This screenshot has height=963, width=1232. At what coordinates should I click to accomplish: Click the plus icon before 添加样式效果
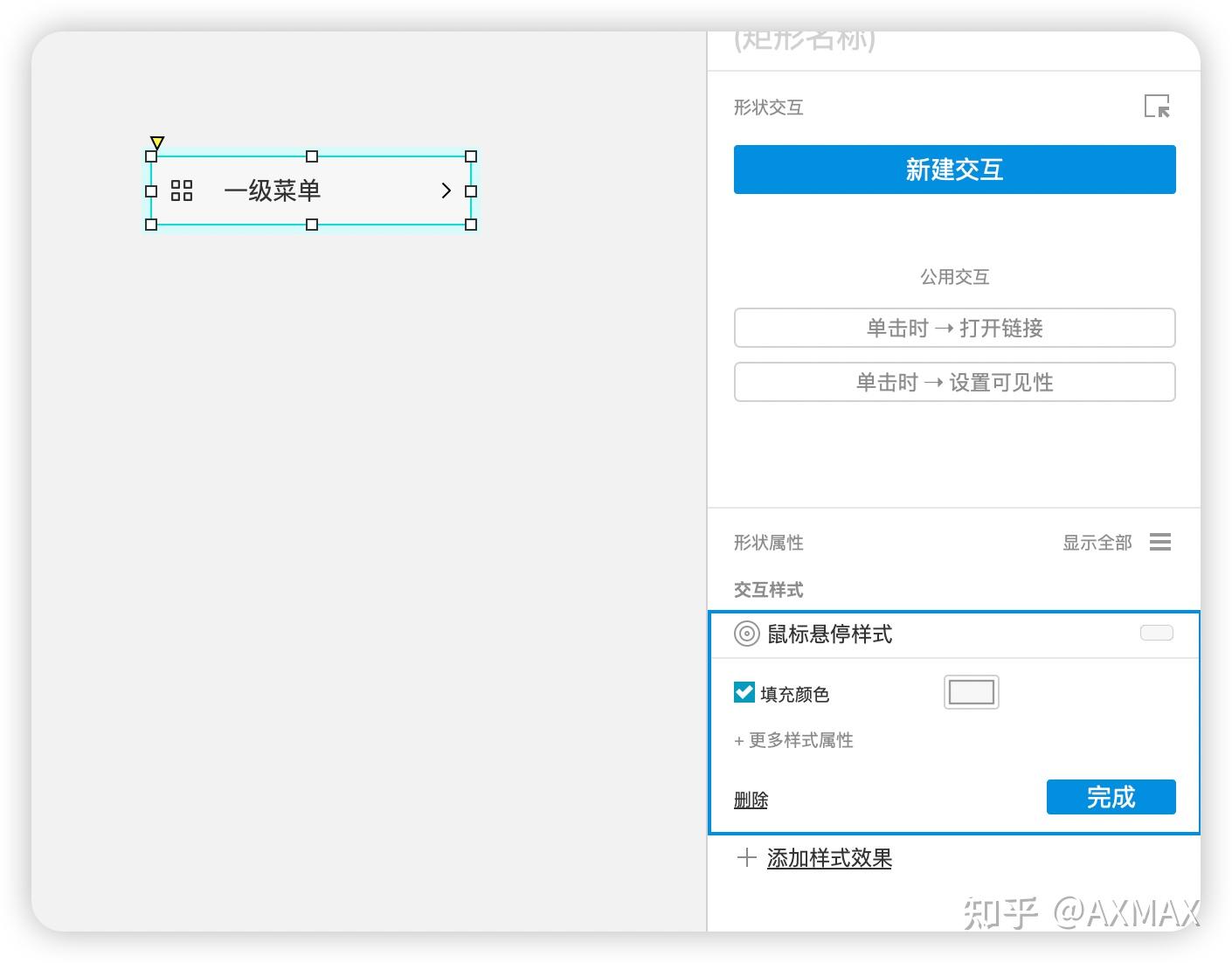(746, 858)
